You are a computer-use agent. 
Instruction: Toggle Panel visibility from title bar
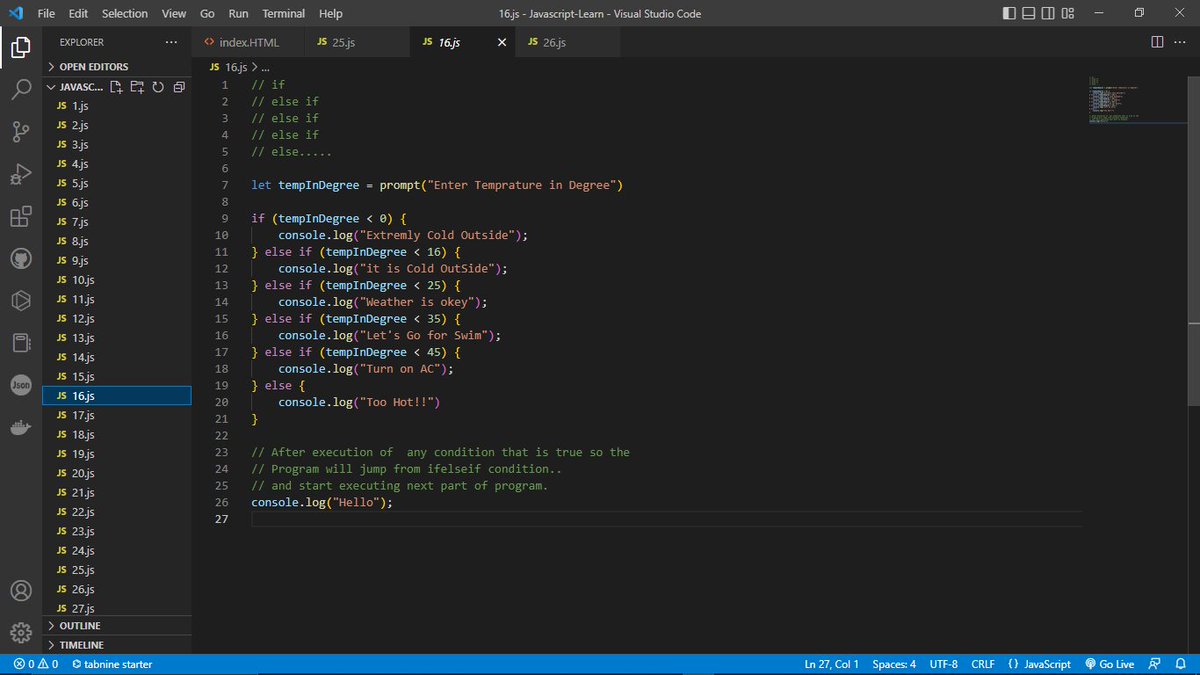pyautogui.click(x=1028, y=13)
